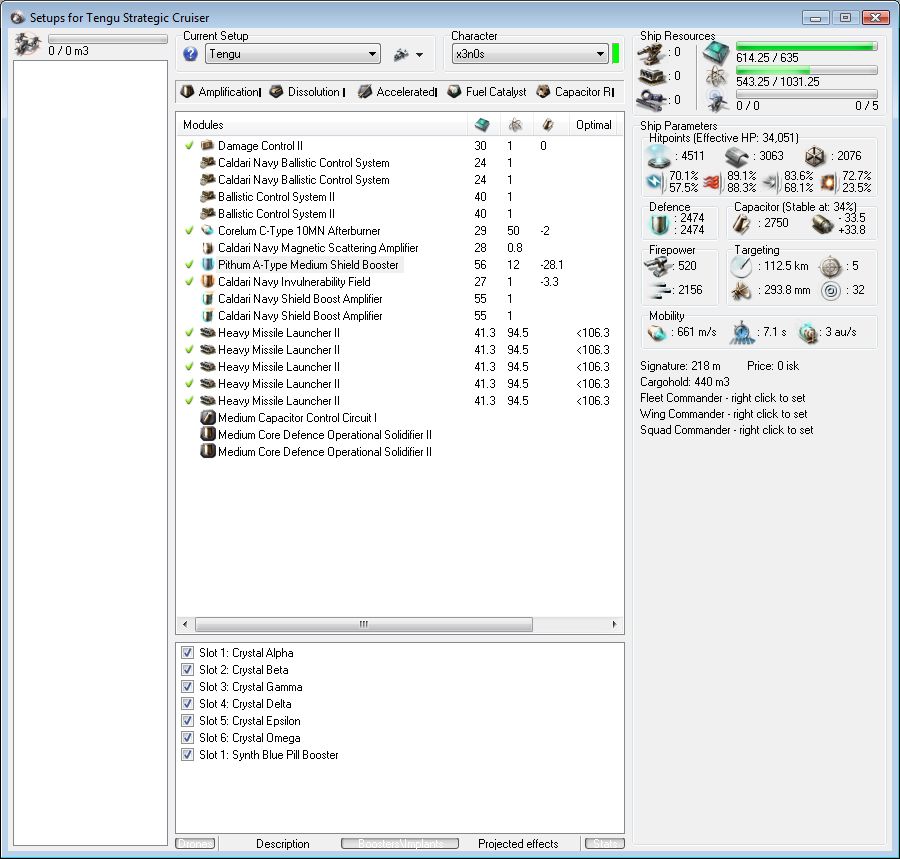Click the Caldari Navy Invulnerability Field icon
The width and height of the screenshot is (900, 859).
207,281
